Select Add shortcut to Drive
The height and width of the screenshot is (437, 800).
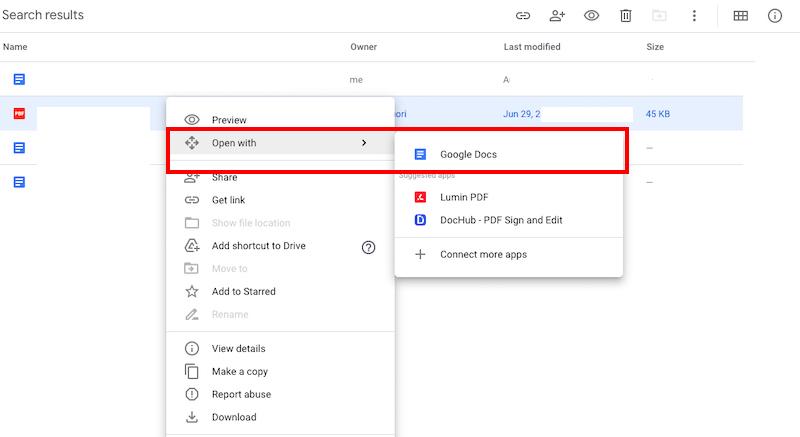pos(281,246)
